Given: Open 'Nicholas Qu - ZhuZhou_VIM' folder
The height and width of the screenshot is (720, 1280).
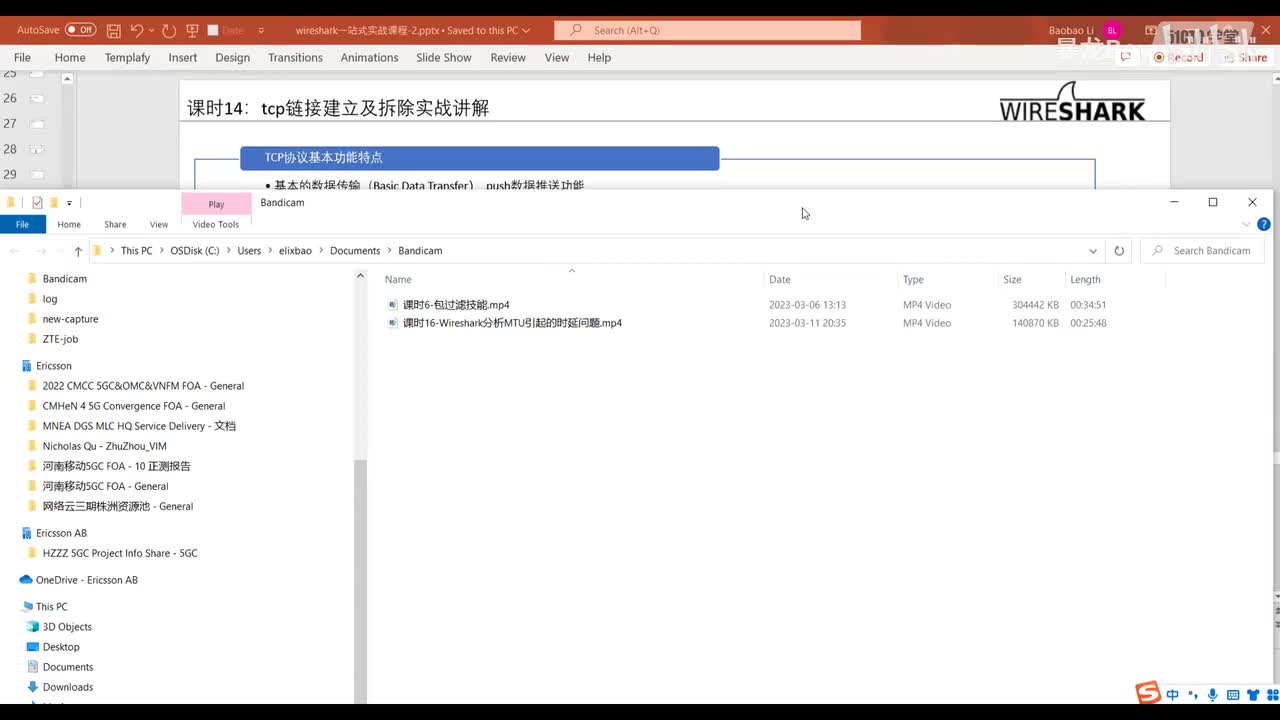Looking at the screenshot, I should pyautogui.click(x=104, y=446).
